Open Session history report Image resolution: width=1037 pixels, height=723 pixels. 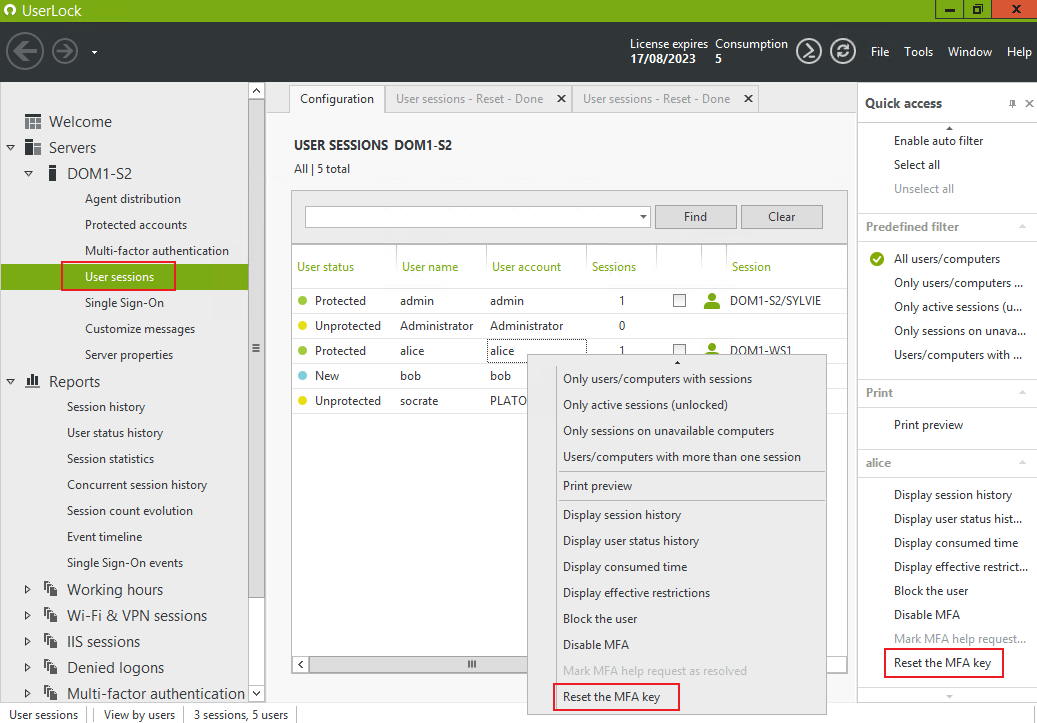coord(106,407)
